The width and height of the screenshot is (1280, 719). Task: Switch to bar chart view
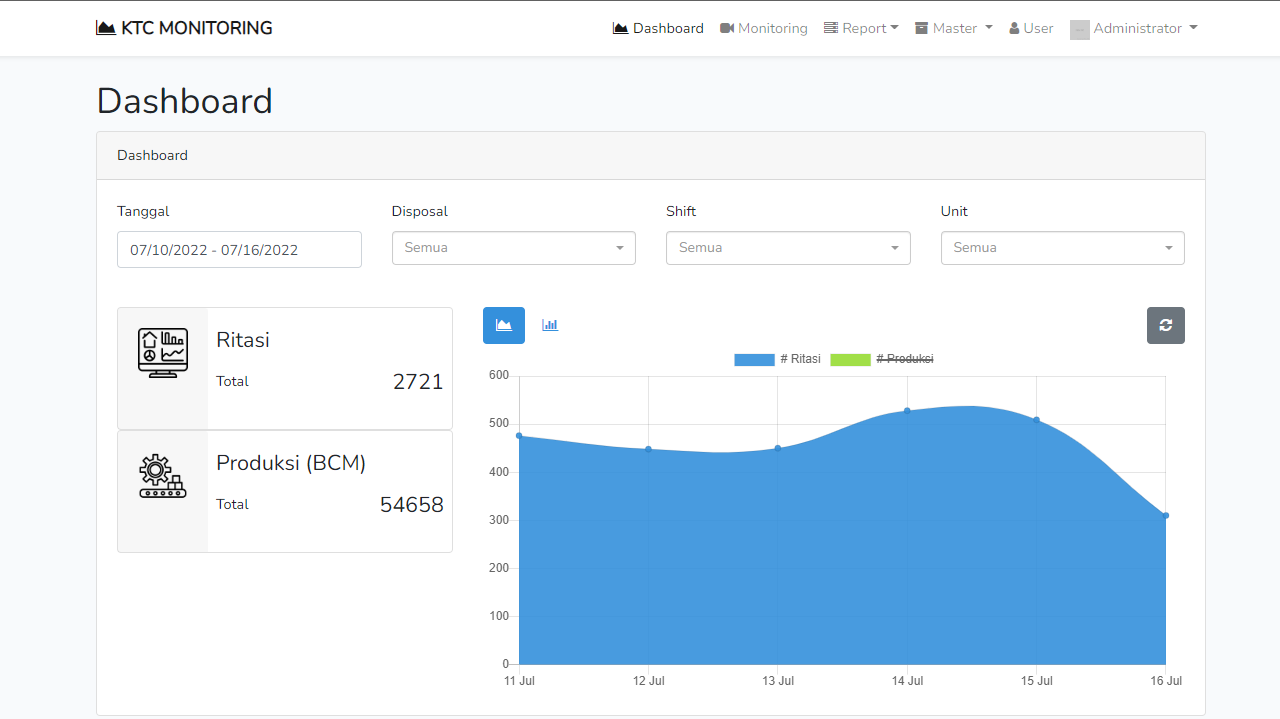point(550,325)
